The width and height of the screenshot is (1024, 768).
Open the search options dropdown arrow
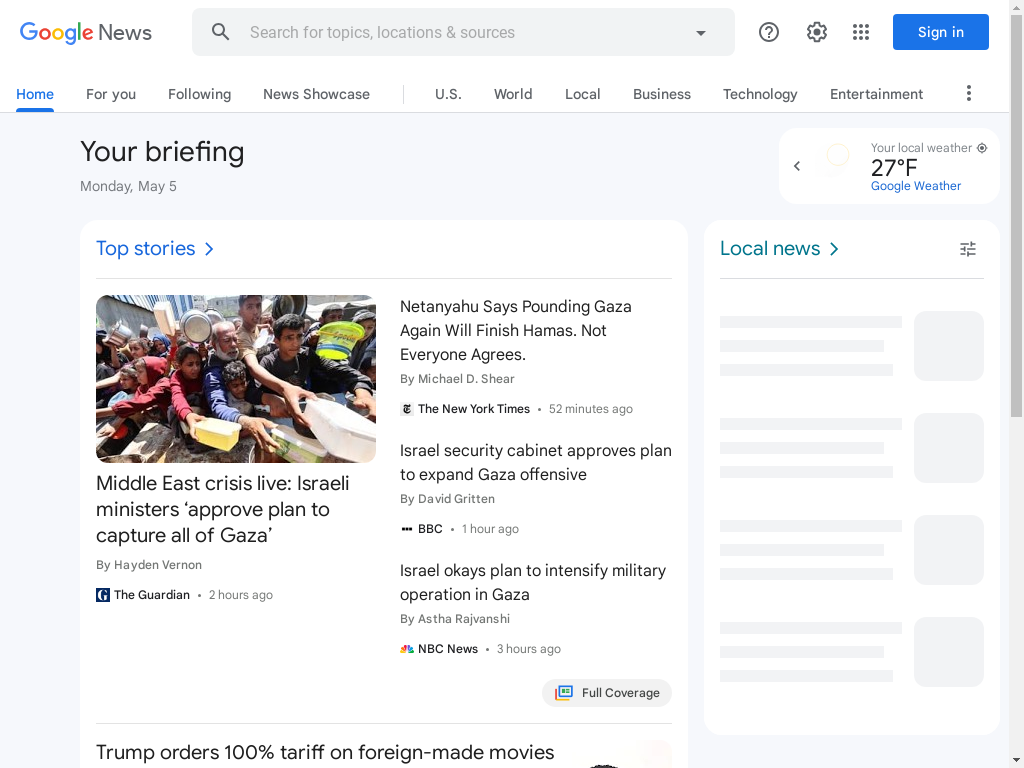click(701, 33)
